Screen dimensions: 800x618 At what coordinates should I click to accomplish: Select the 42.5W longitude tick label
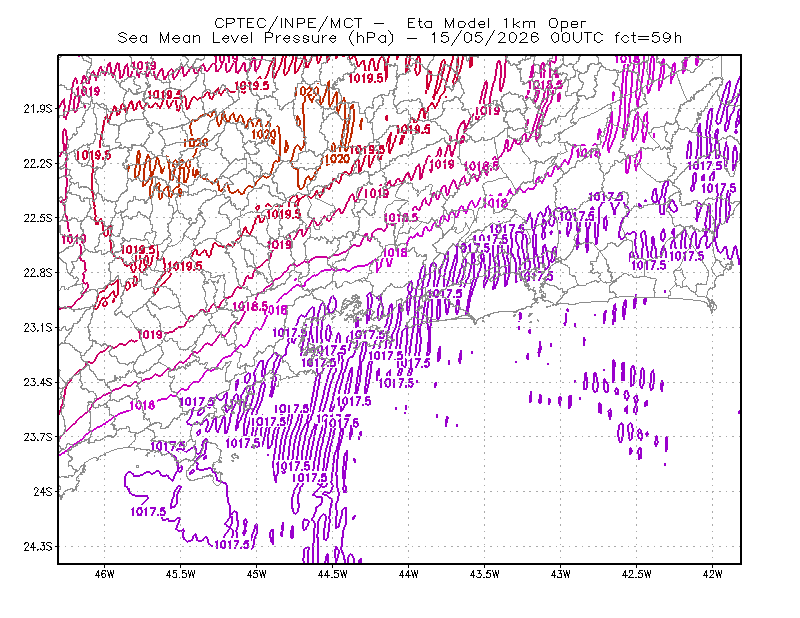pos(637,574)
